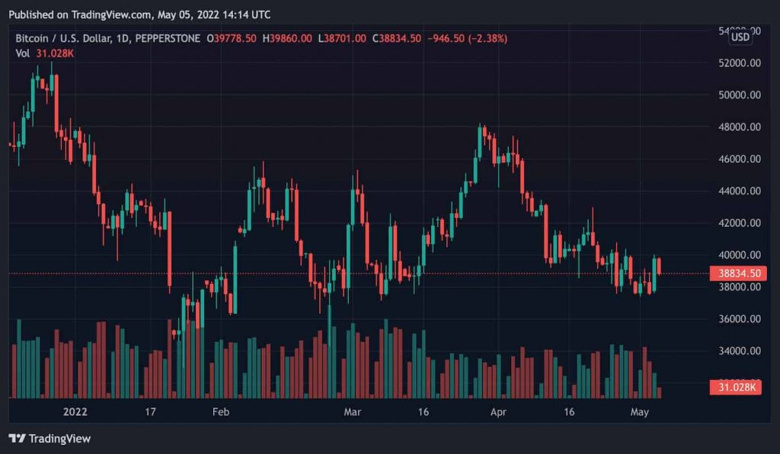Click the Apr time axis label
780x454 pixels.
(x=498, y=412)
